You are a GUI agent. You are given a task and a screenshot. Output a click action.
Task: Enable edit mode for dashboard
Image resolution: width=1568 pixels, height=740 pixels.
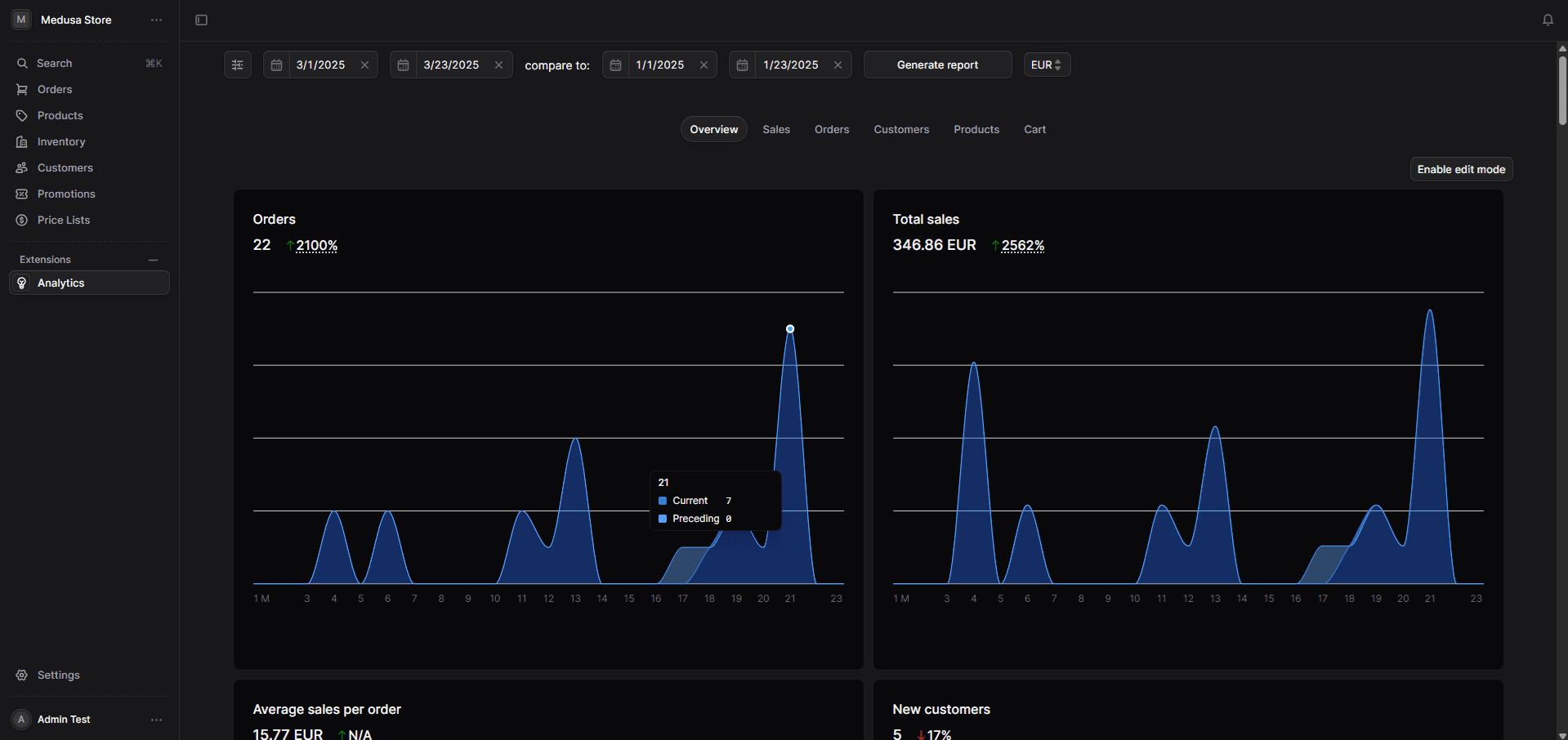tap(1461, 169)
